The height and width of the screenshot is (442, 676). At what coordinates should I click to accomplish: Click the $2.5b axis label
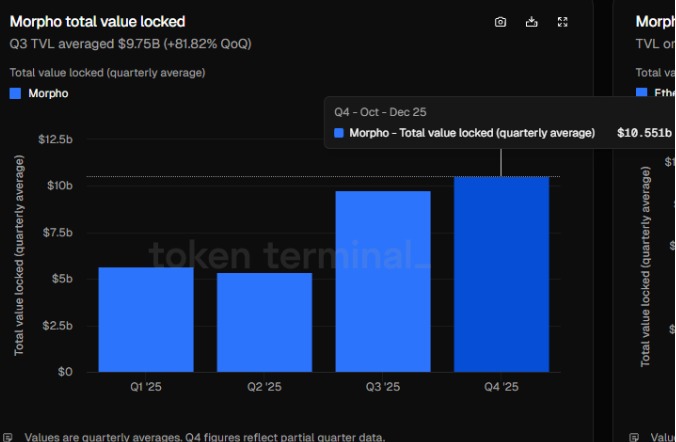coord(57,326)
